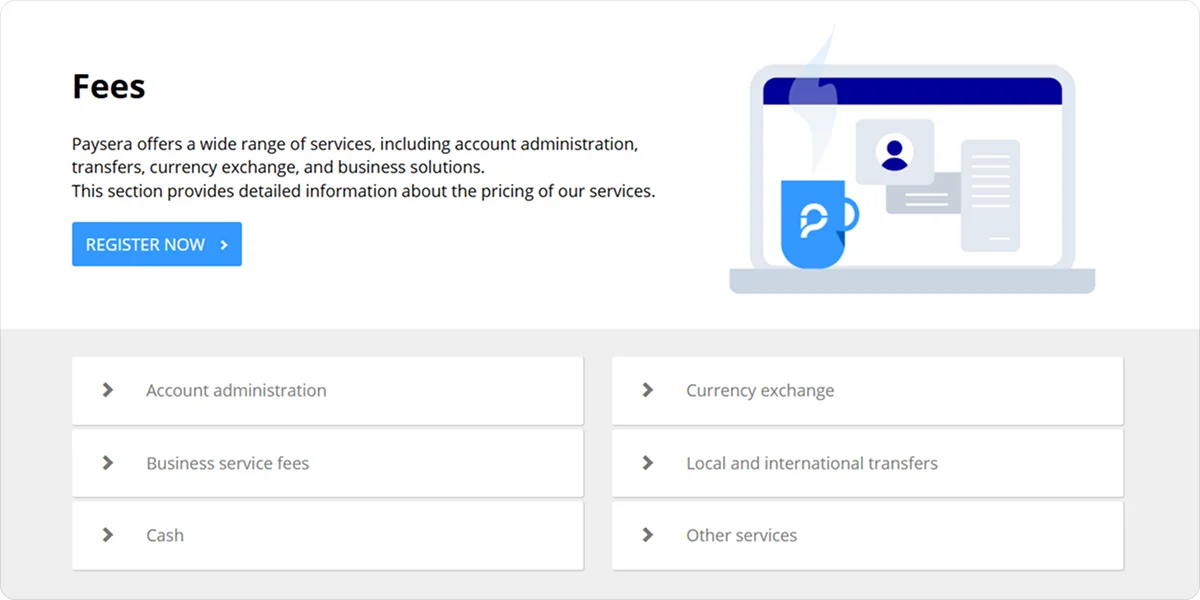This screenshot has width=1200, height=600.
Task: Expand Local and international transfers chevron
Action: click(648, 463)
